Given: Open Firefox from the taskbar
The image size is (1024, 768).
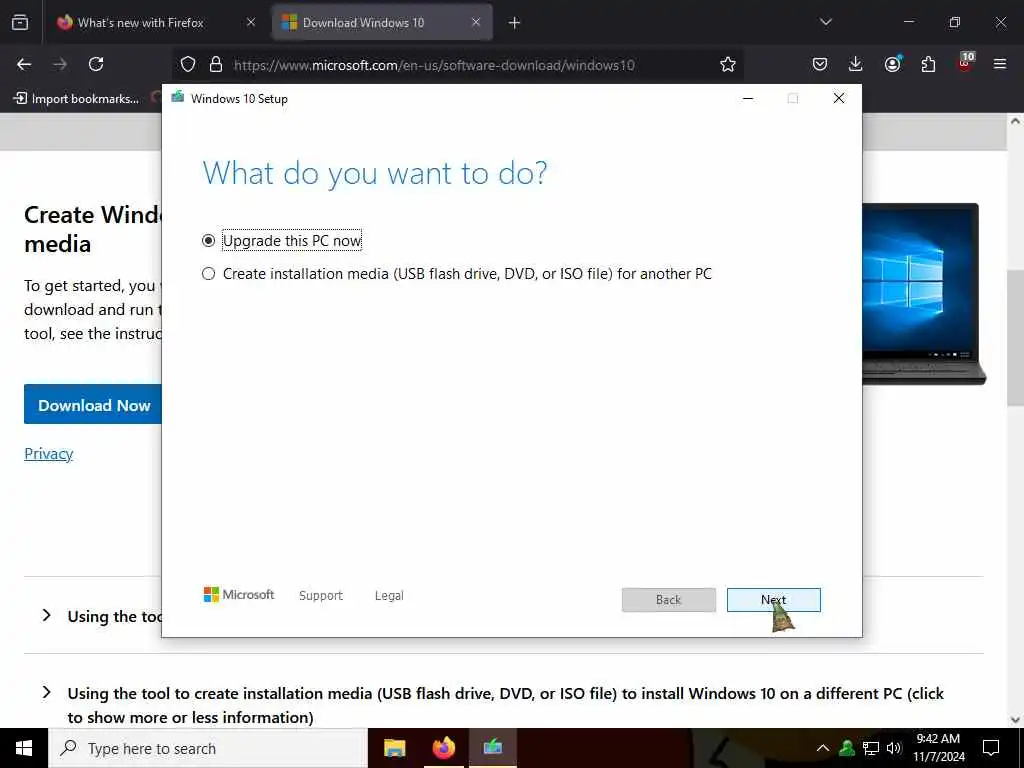Looking at the screenshot, I should coord(443,748).
